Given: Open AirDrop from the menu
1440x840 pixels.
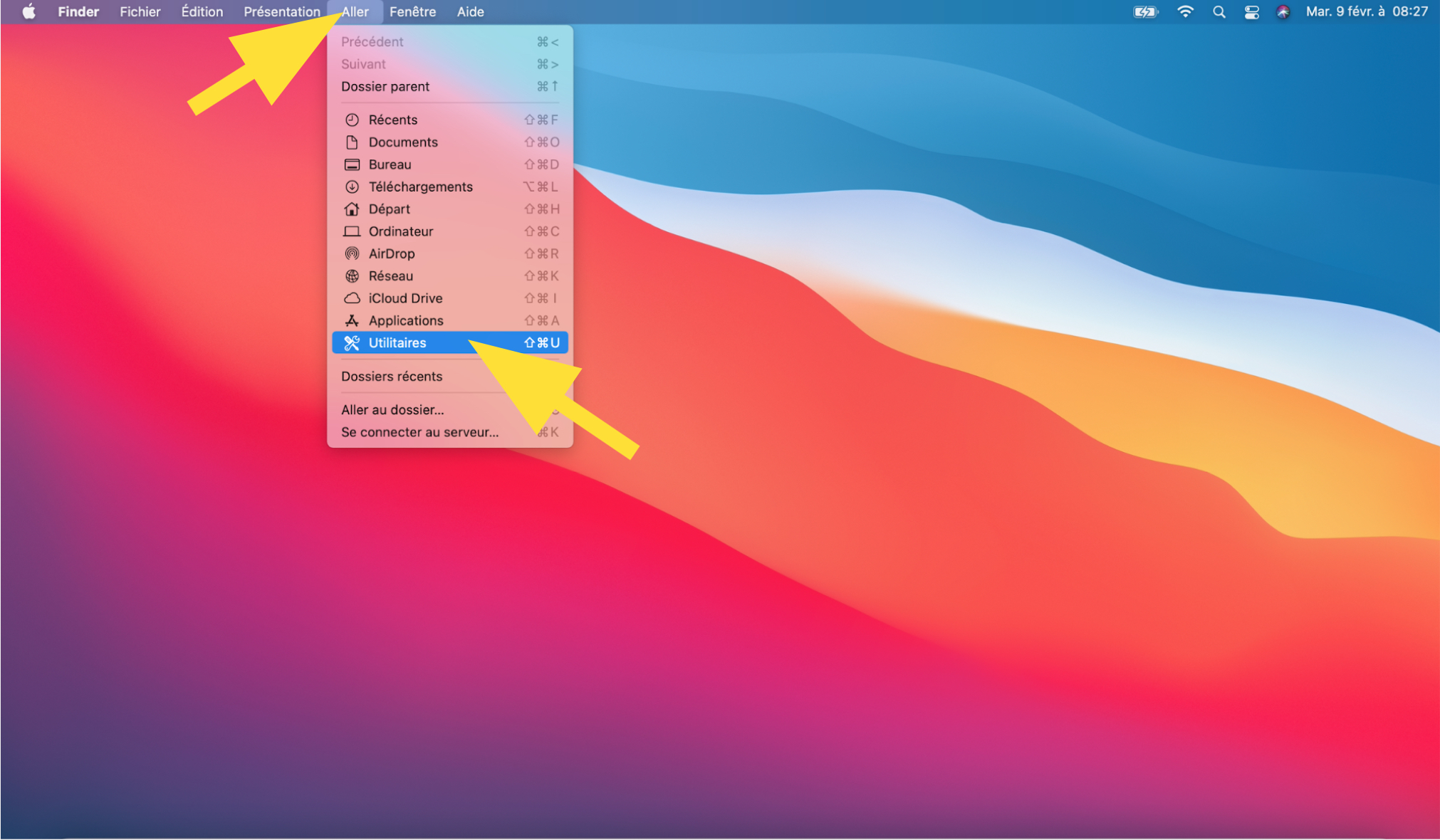Looking at the screenshot, I should [x=450, y=253].
